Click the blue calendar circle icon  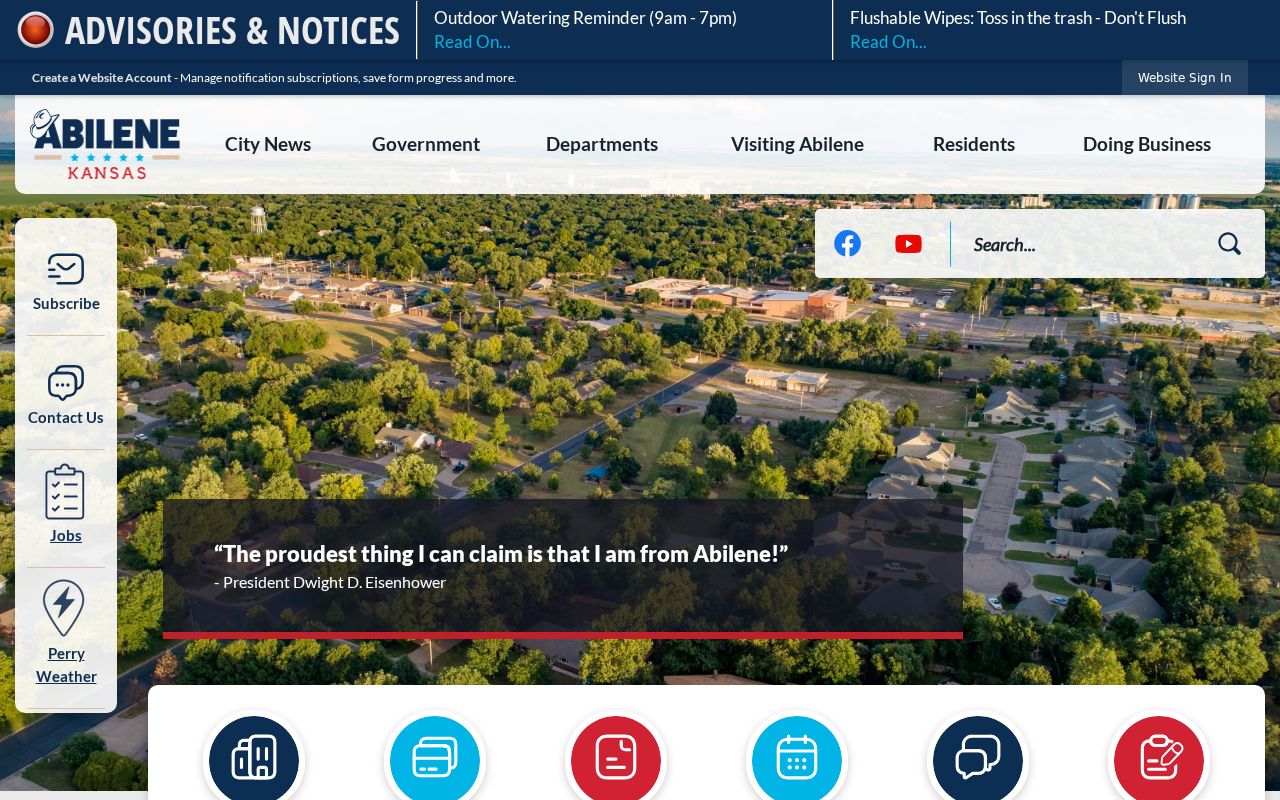pyautogui.click(x=797, y=759)
